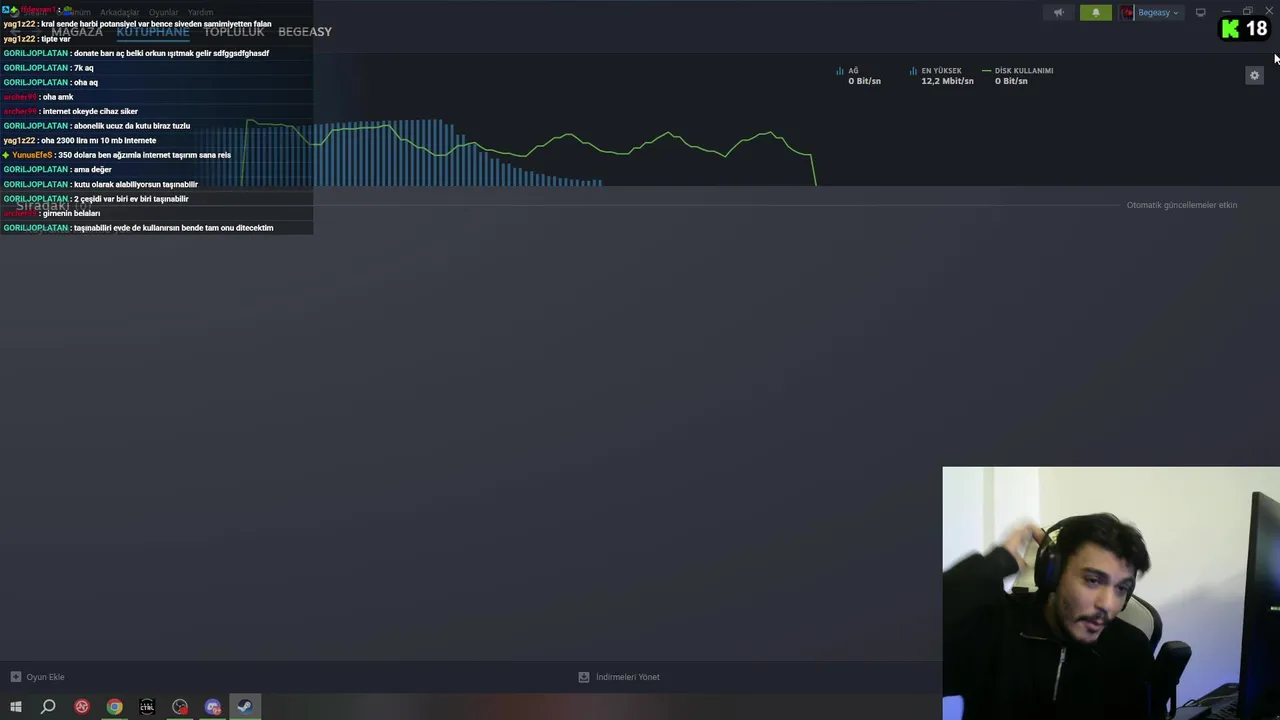Open the Yardım menu
Viewport: 1280px width, 720px height.
coord(201,13)
